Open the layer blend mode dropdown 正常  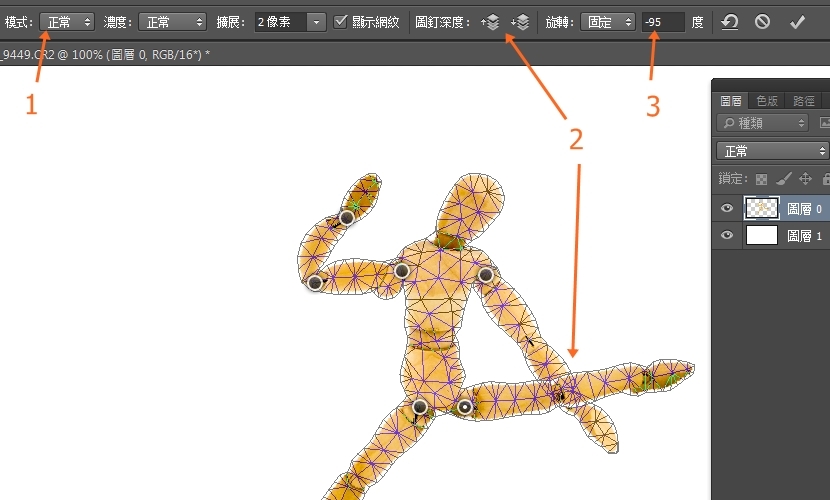pyautogui.click(x=772, y=151)
